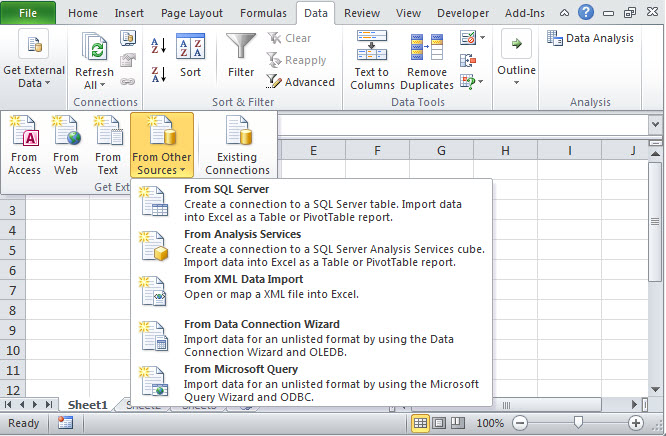The width and height of the screenshot is (666, 436).
Task: Go to first sheet navigation arrow
Action: 8,405
